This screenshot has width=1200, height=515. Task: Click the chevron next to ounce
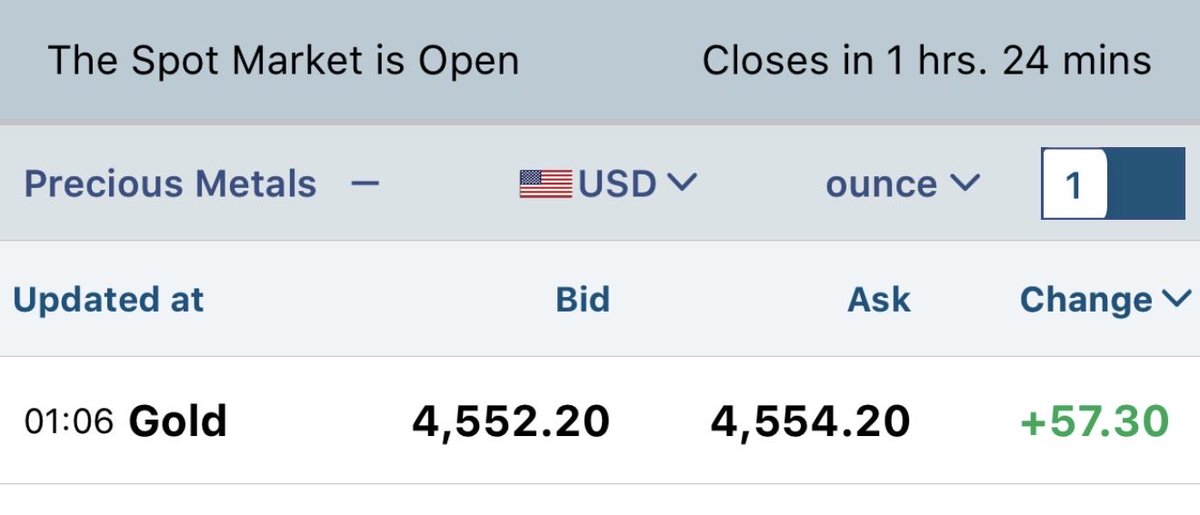point(966,183)
